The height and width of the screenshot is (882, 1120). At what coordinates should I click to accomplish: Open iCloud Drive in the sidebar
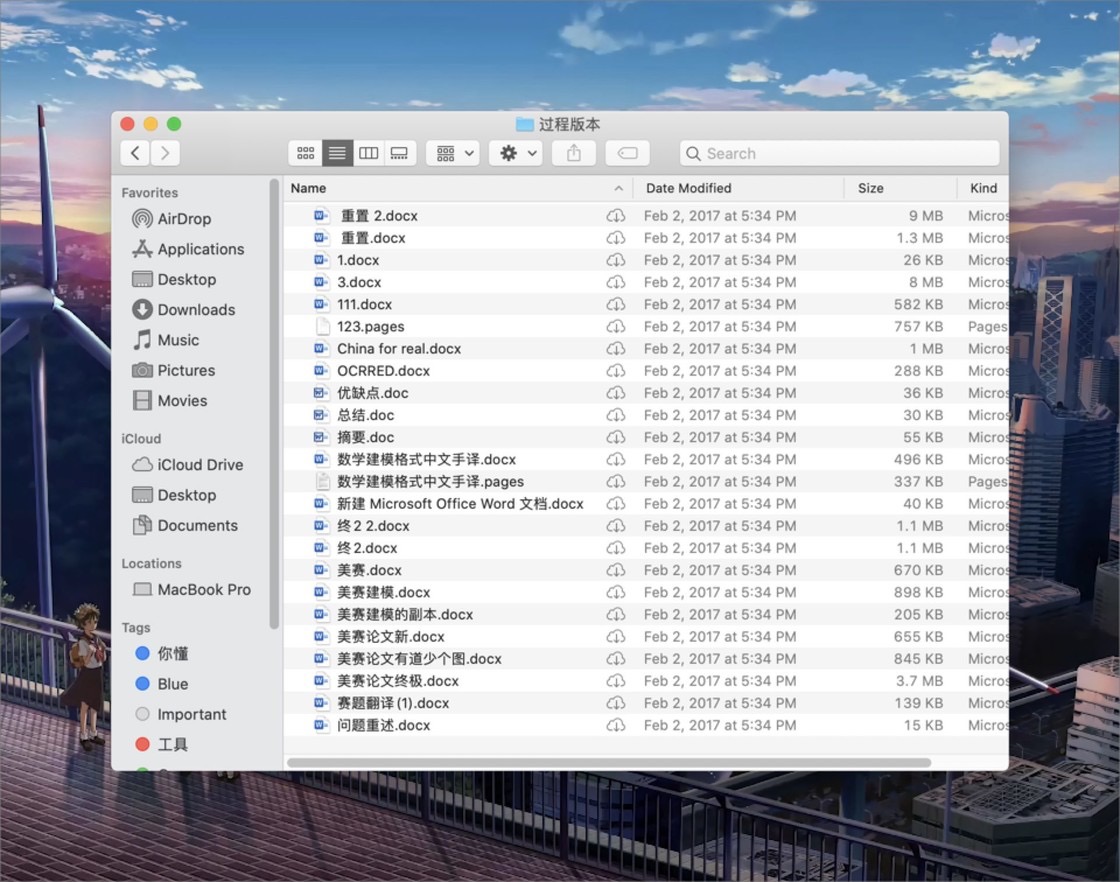tap(187, 465)
